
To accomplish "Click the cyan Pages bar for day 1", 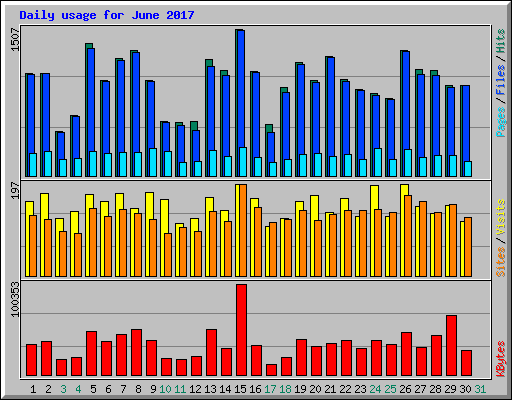I will point(33,165).
